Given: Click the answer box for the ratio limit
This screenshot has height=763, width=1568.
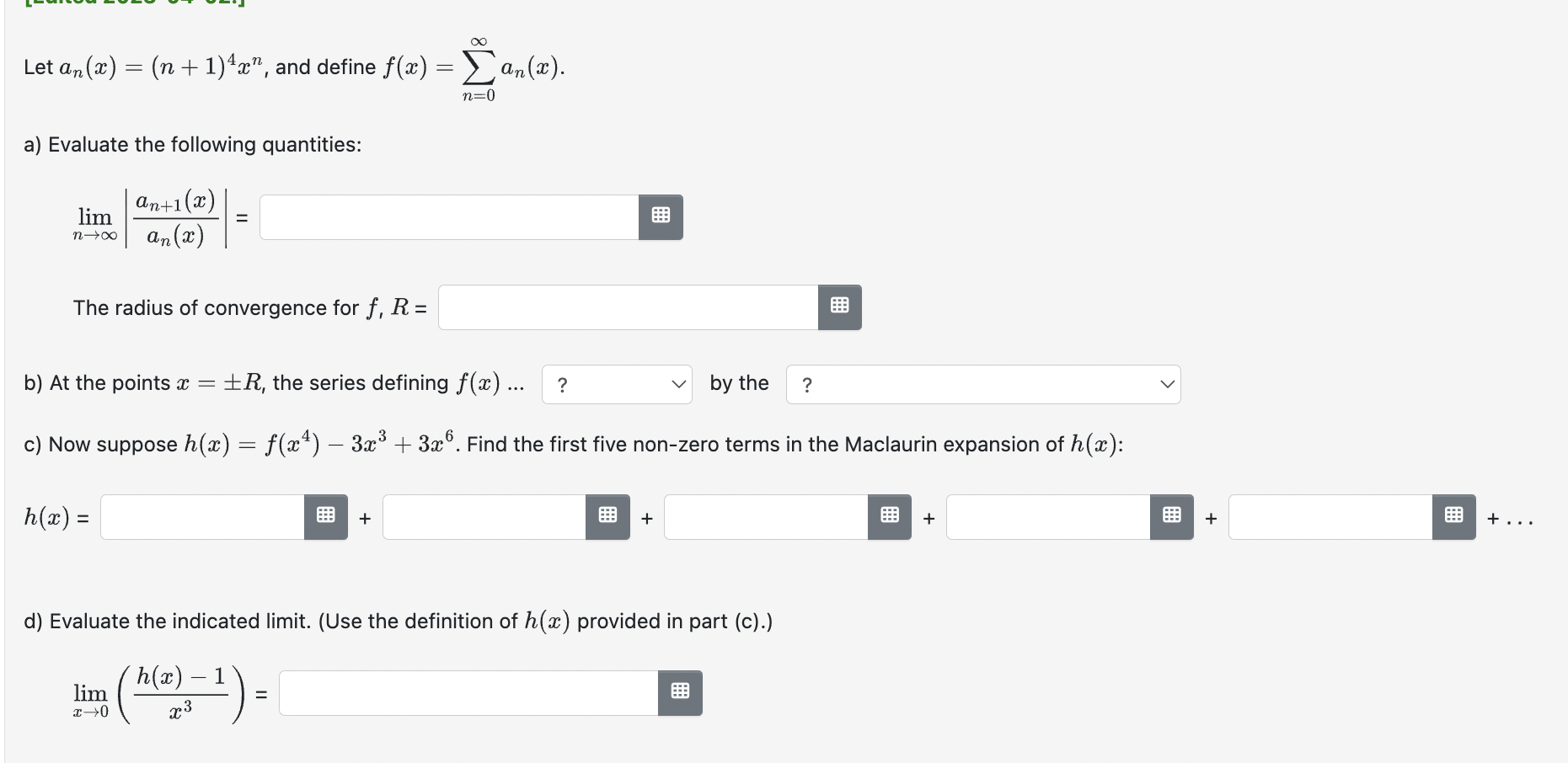Looking at the screenshot, I should coord(447,216).
